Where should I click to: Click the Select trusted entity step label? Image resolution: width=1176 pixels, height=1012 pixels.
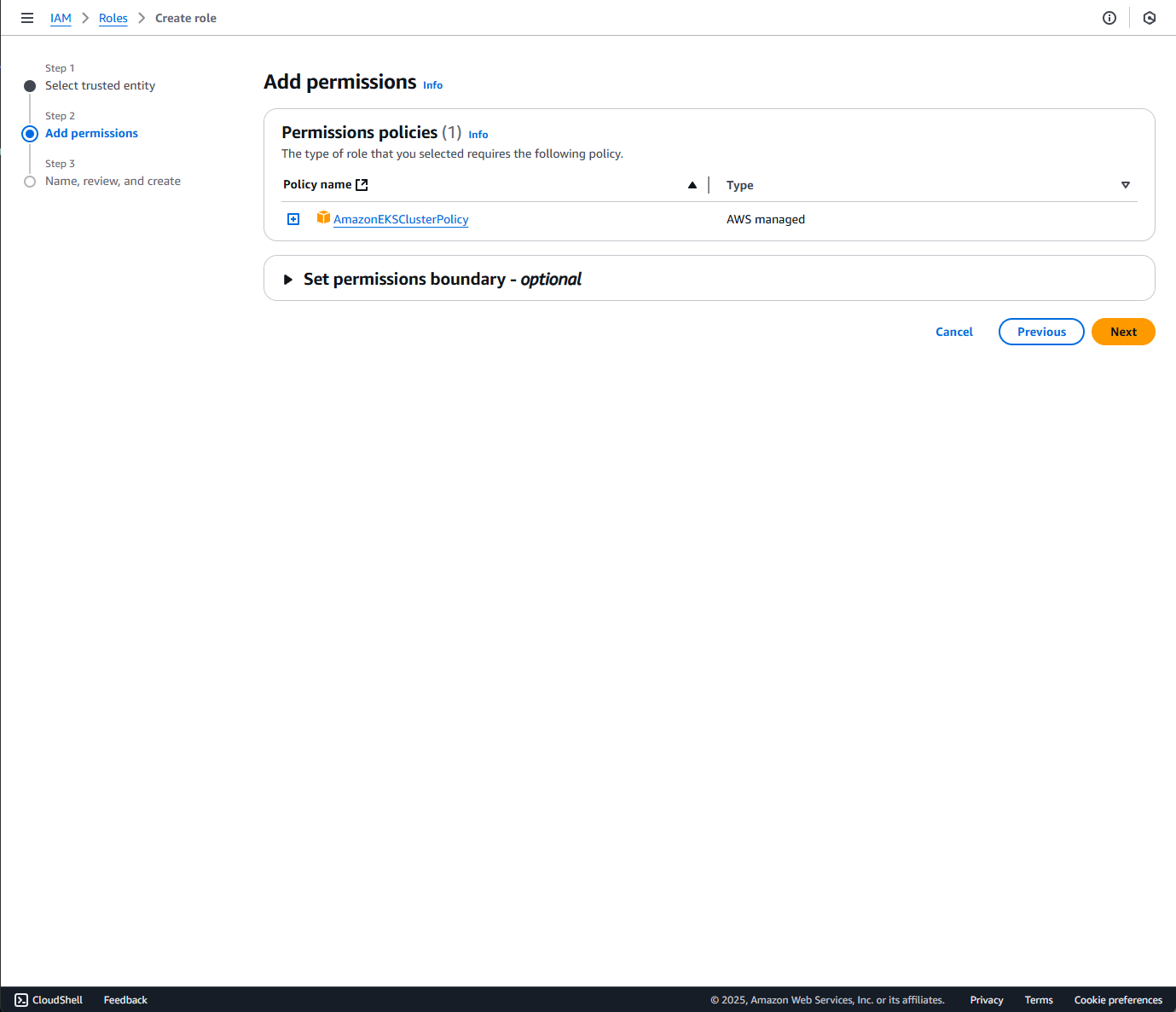[x=100, y=86]
